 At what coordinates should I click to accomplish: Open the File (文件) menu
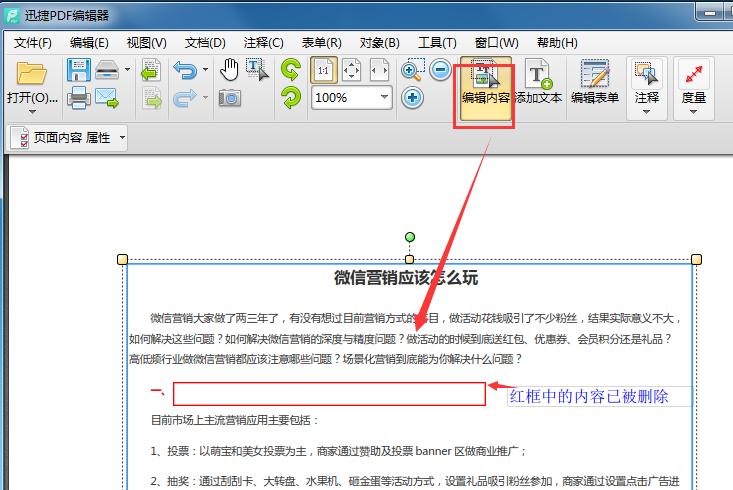(x=32, y=43)
